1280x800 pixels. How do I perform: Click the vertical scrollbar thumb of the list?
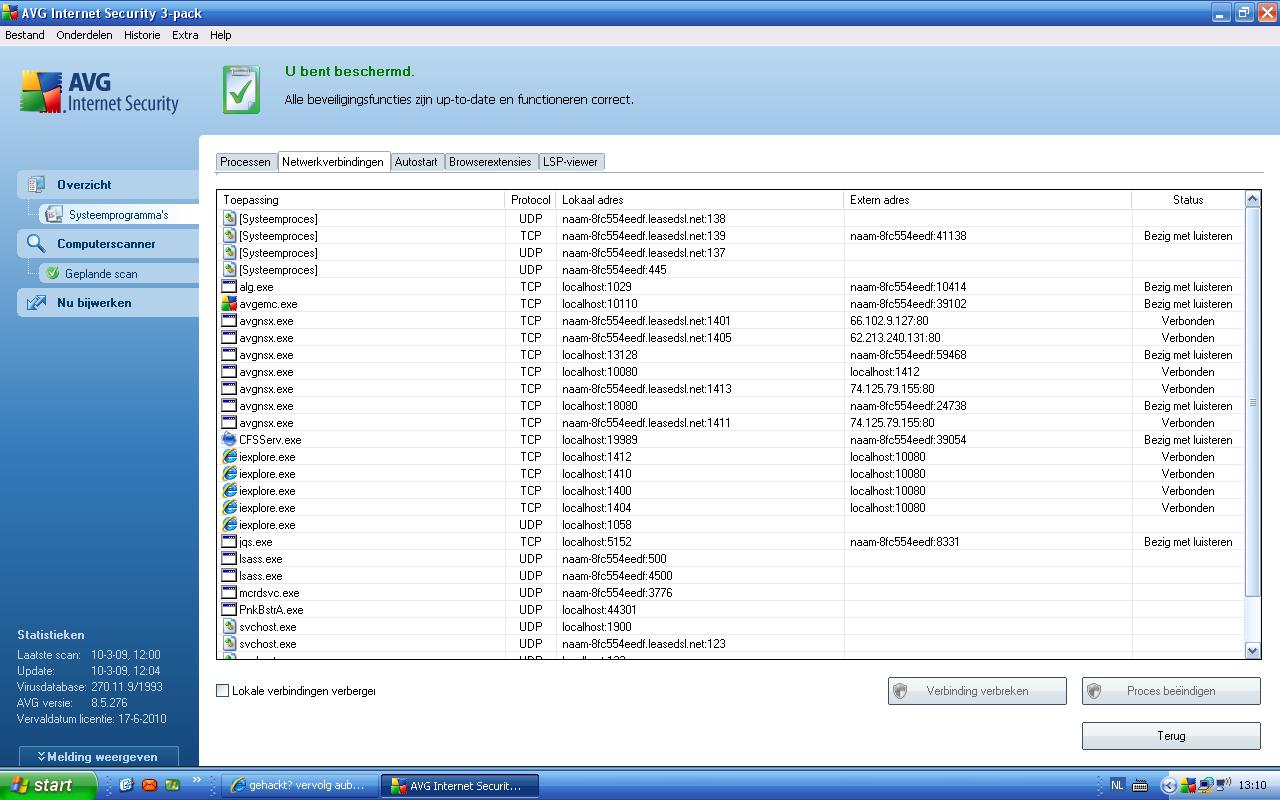[x=1253, y=402]
